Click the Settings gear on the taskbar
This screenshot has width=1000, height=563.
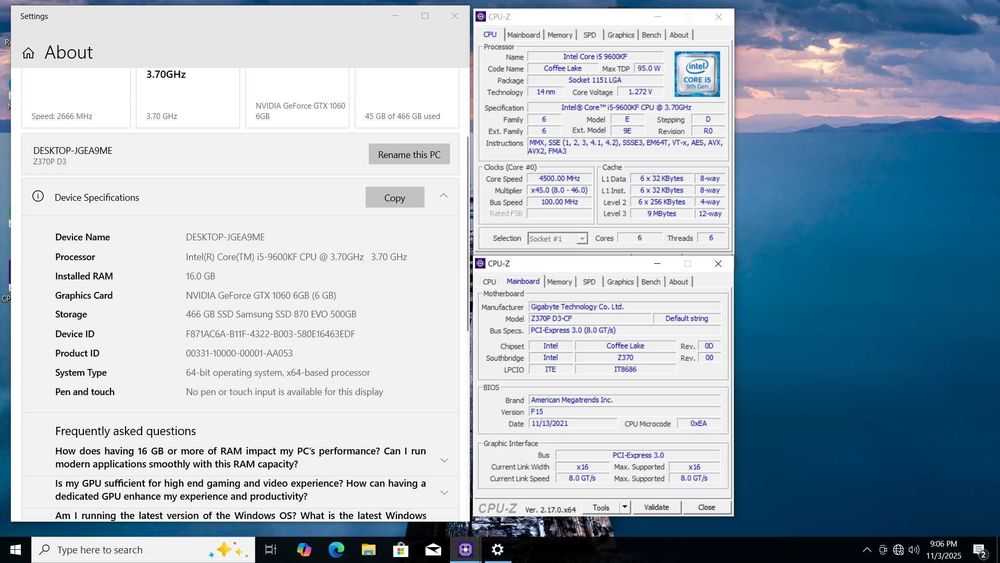coord(497,550)
